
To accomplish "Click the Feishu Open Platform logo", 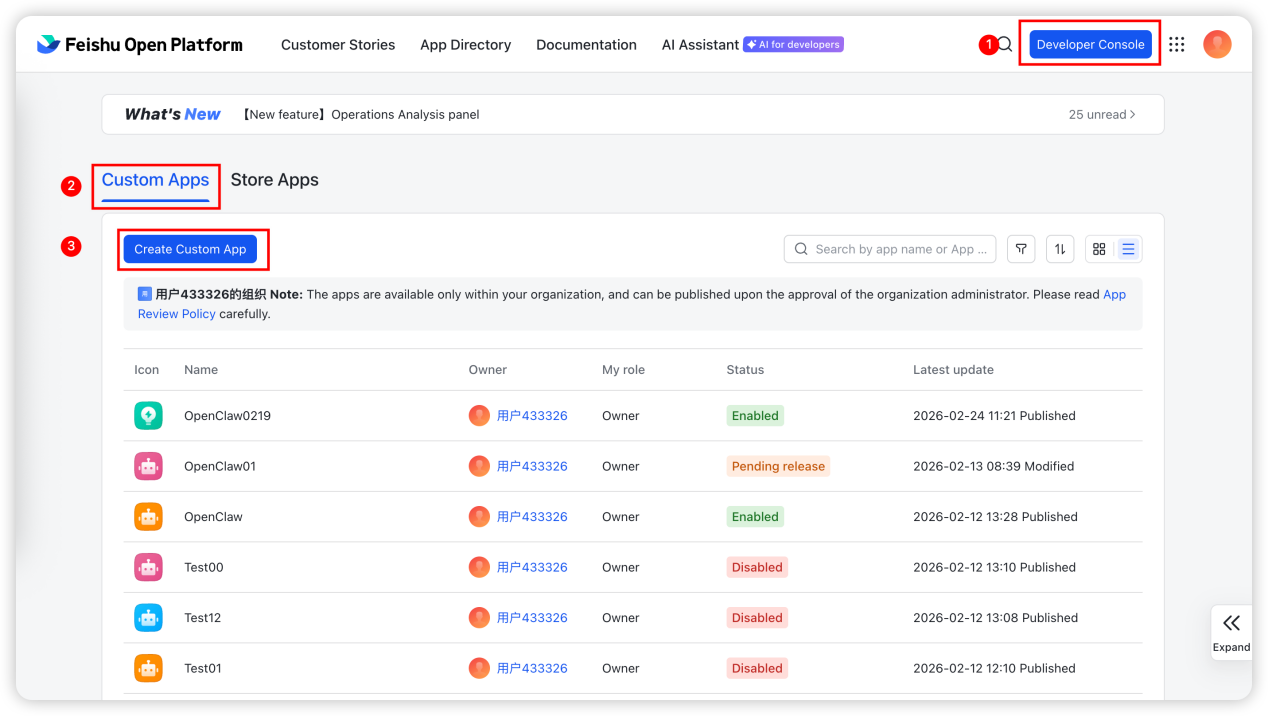I will click(x=140, y=44).
